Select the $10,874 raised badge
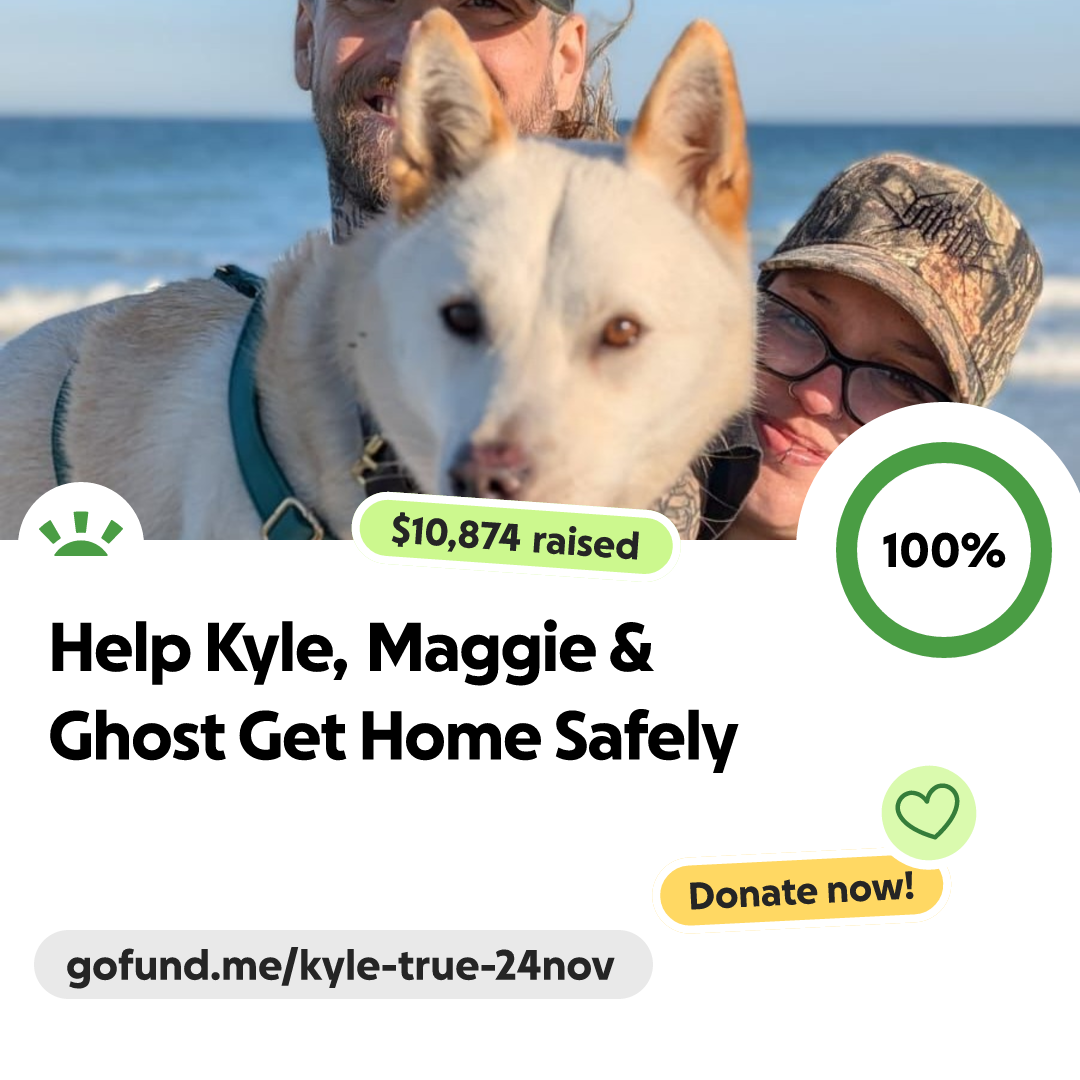 515,537
